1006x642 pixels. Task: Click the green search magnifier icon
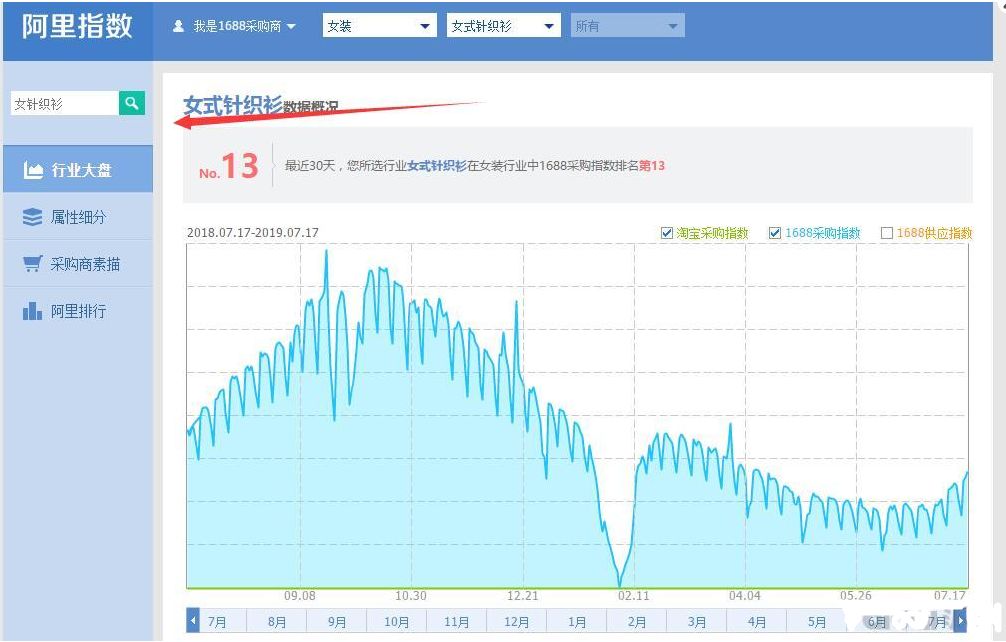(x=132, y=103)
